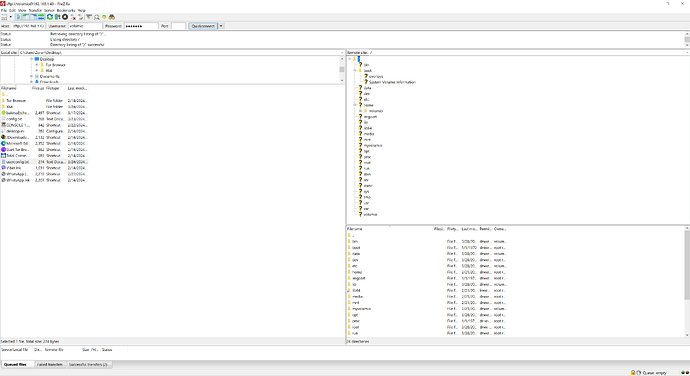Image resolution: width=690 pixels, height=376 pixels.
Task: Click the binoculars file search icon
Action: pos(112,17)
